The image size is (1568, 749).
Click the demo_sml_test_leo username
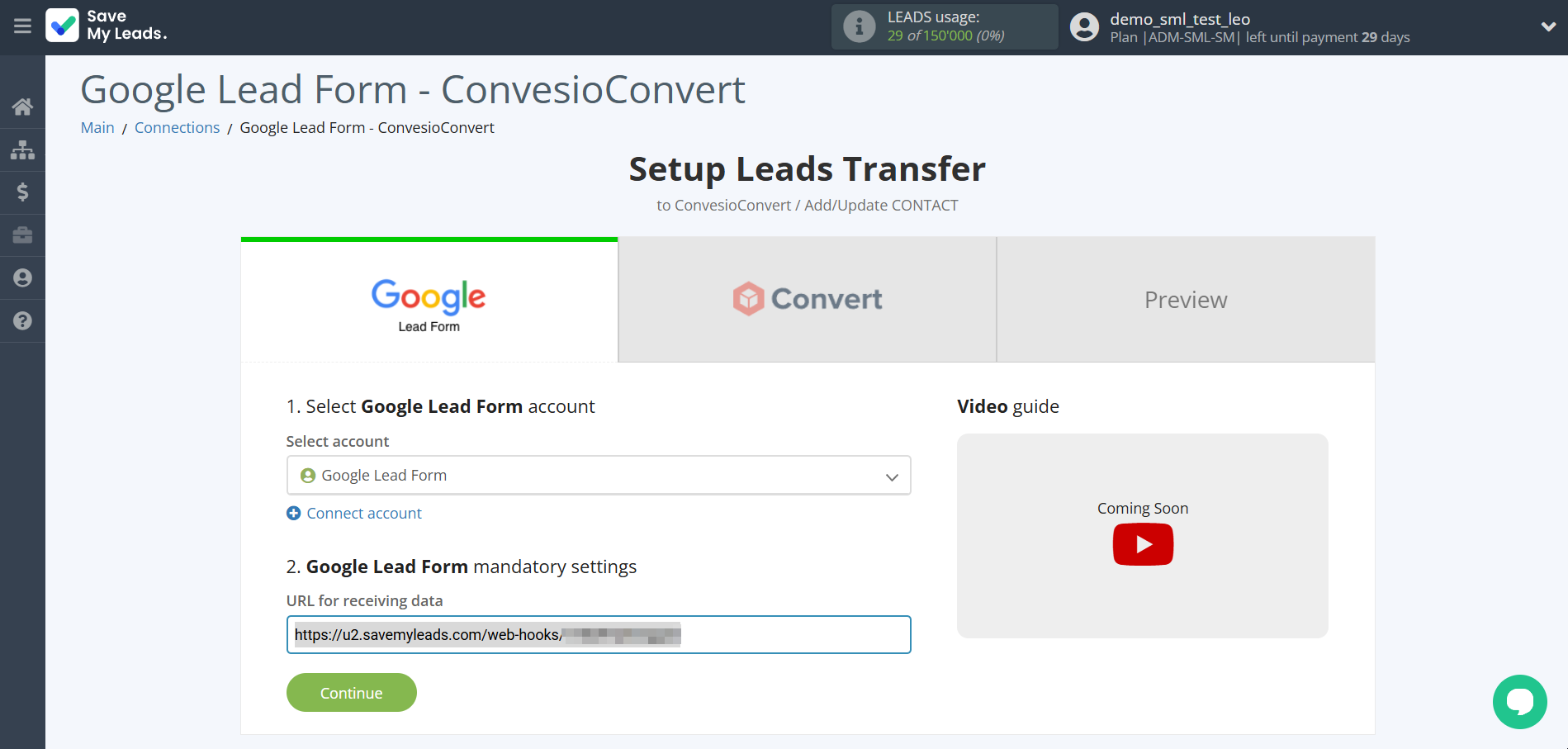(x=1180, y=19)
